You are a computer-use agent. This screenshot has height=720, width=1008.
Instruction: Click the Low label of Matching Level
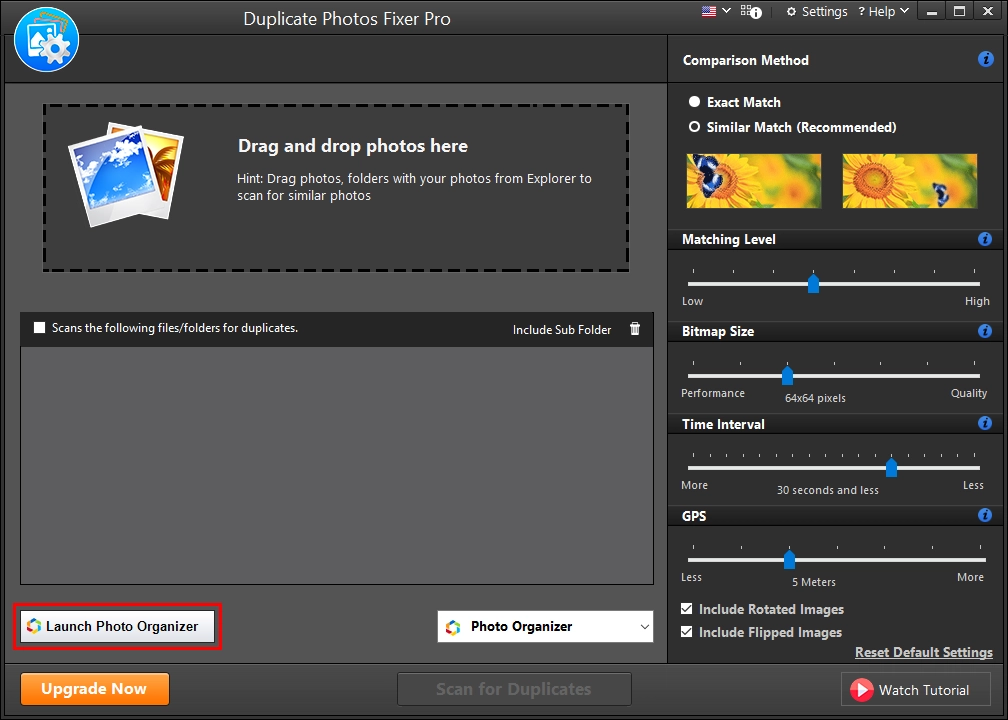click(692, 301)
